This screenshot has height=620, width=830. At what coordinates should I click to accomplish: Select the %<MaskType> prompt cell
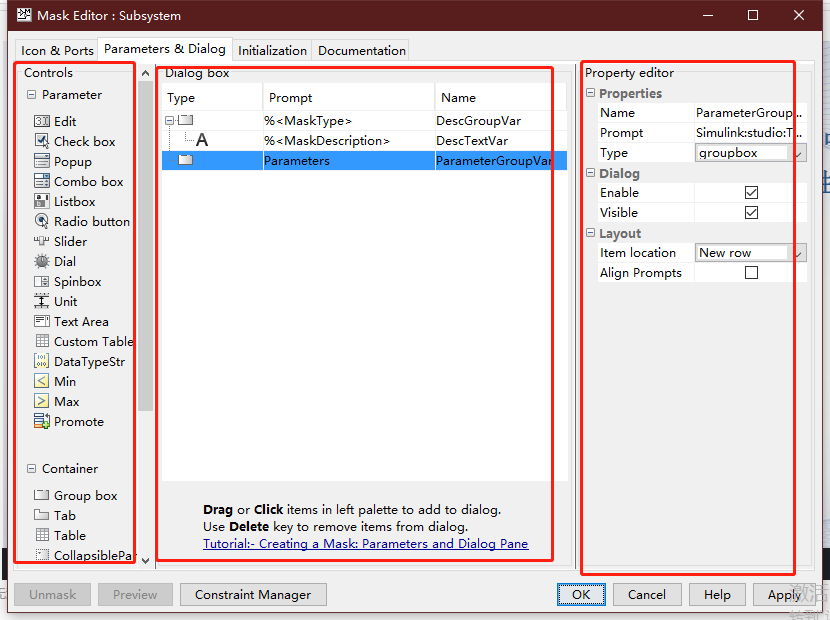[348, 121]
